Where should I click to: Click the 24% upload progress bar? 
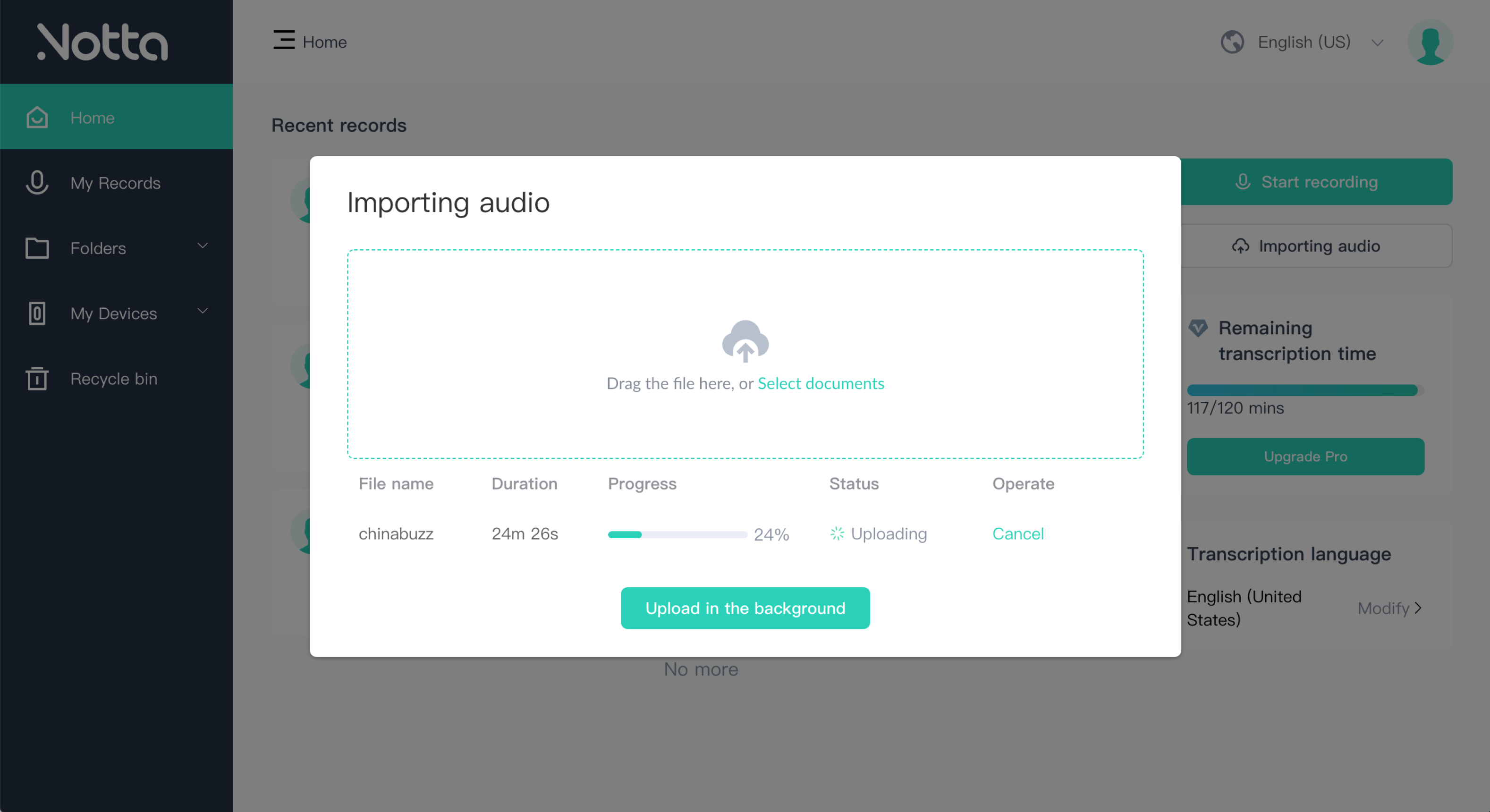(677, 534)
